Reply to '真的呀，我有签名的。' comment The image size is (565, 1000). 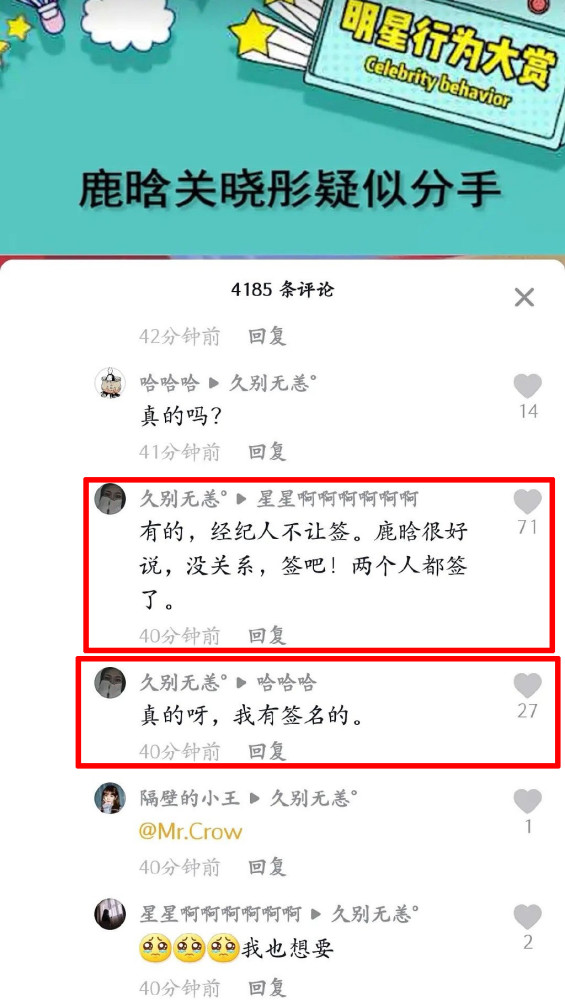(267, 751)
